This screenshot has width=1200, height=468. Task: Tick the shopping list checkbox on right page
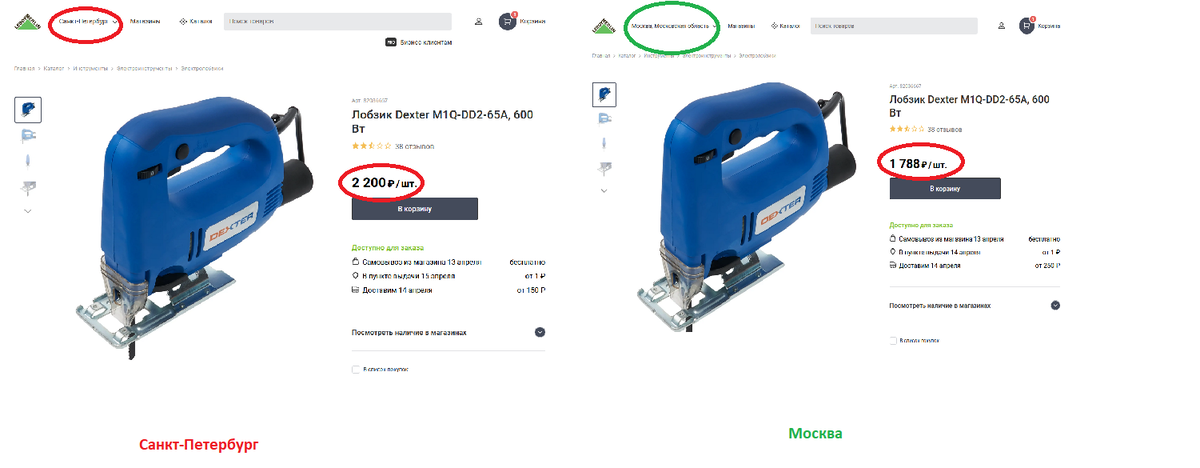click(892, 341)
